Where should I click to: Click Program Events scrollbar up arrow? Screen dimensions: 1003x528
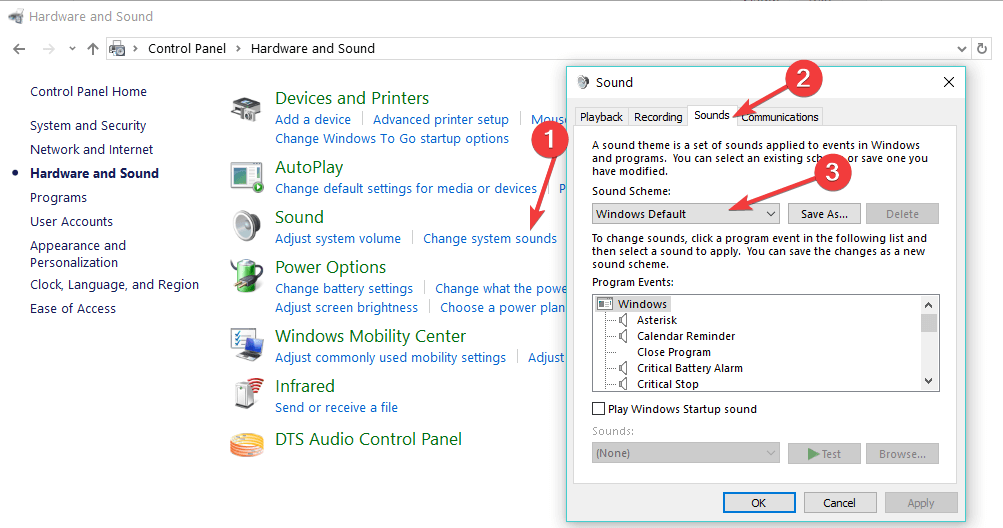point(929,305)
